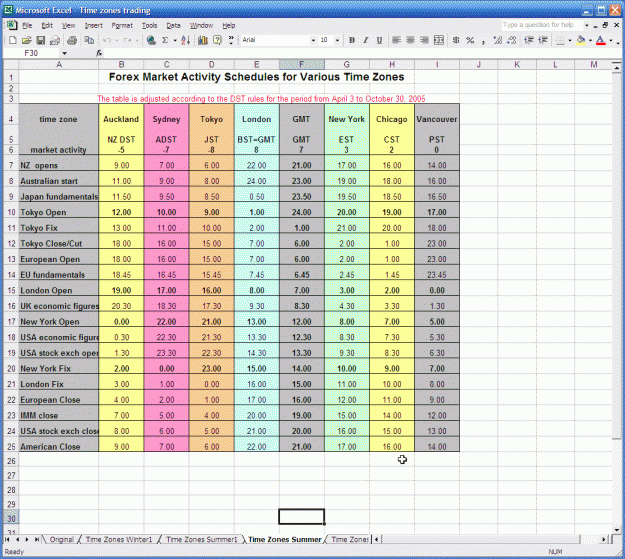Click Increase Decimal icon
Viewport: 625px width, 559px height.
tap(497, 40)
